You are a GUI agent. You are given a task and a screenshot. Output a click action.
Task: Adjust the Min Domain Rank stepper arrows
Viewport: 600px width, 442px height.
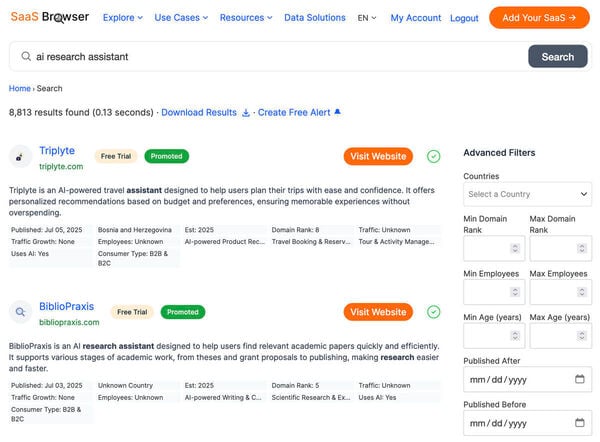click(x=515, y=248)
